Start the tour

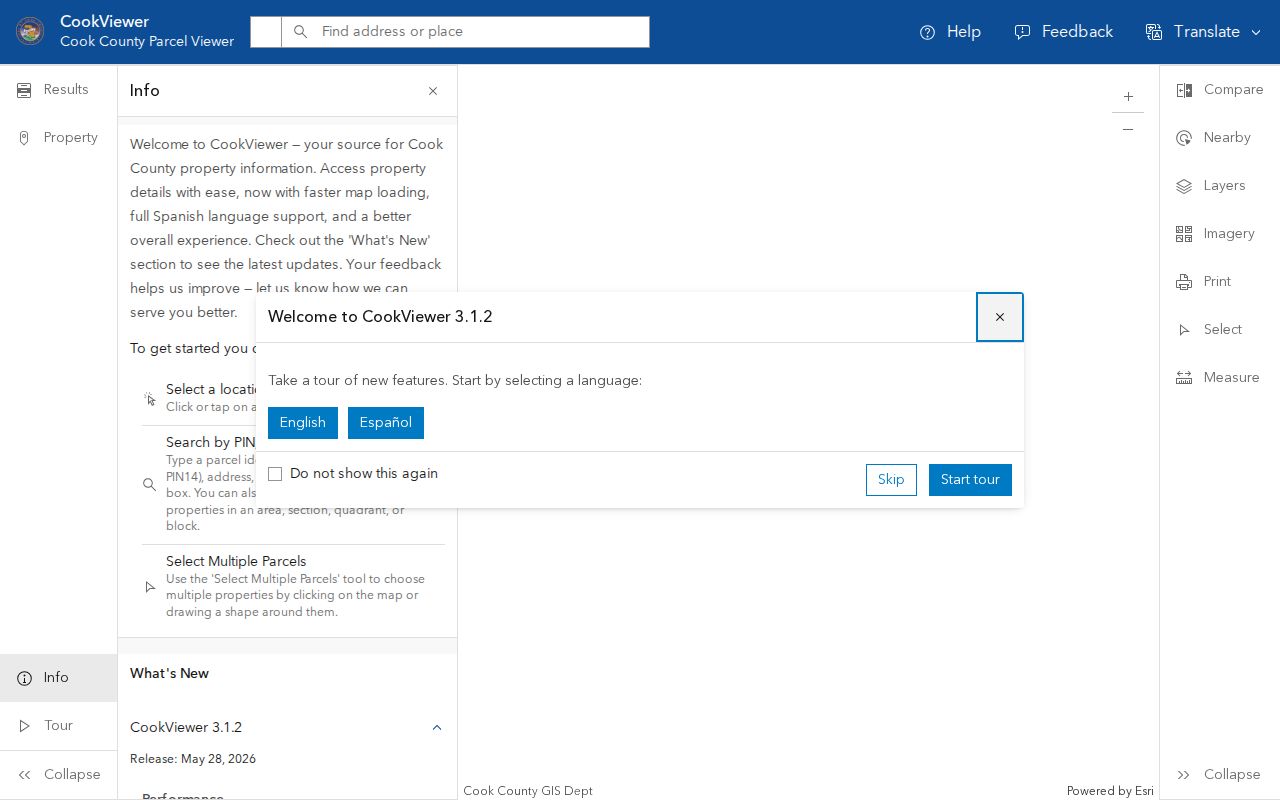[970, 480]
